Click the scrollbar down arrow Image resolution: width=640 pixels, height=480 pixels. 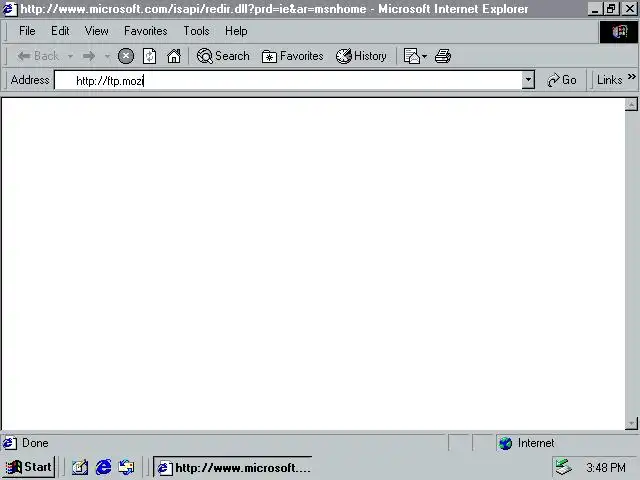631,423
